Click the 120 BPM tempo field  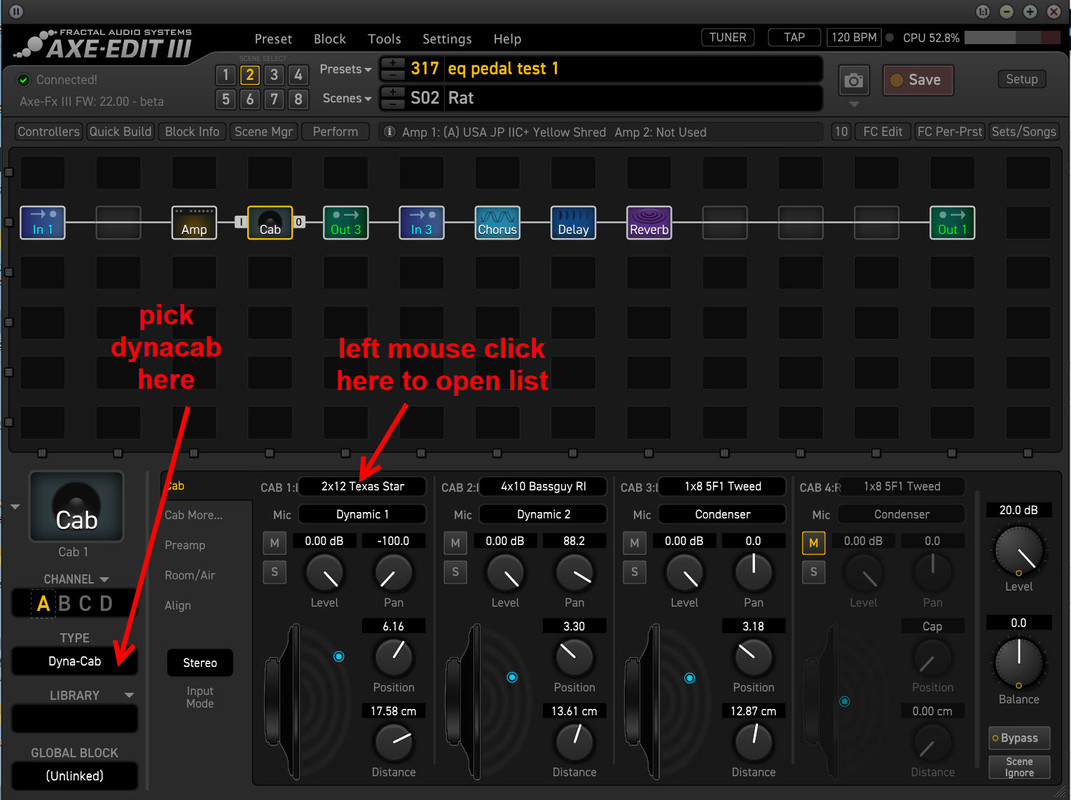tap(854, 38)
